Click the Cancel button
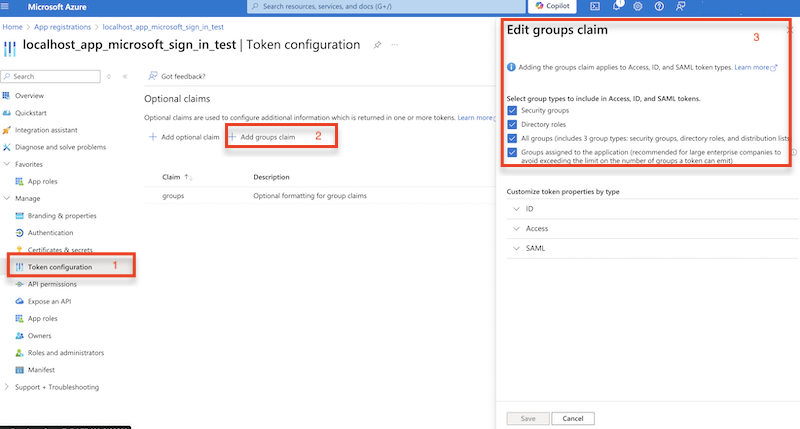This screenshot has width=800, height=429. click(x=572, y=418)
